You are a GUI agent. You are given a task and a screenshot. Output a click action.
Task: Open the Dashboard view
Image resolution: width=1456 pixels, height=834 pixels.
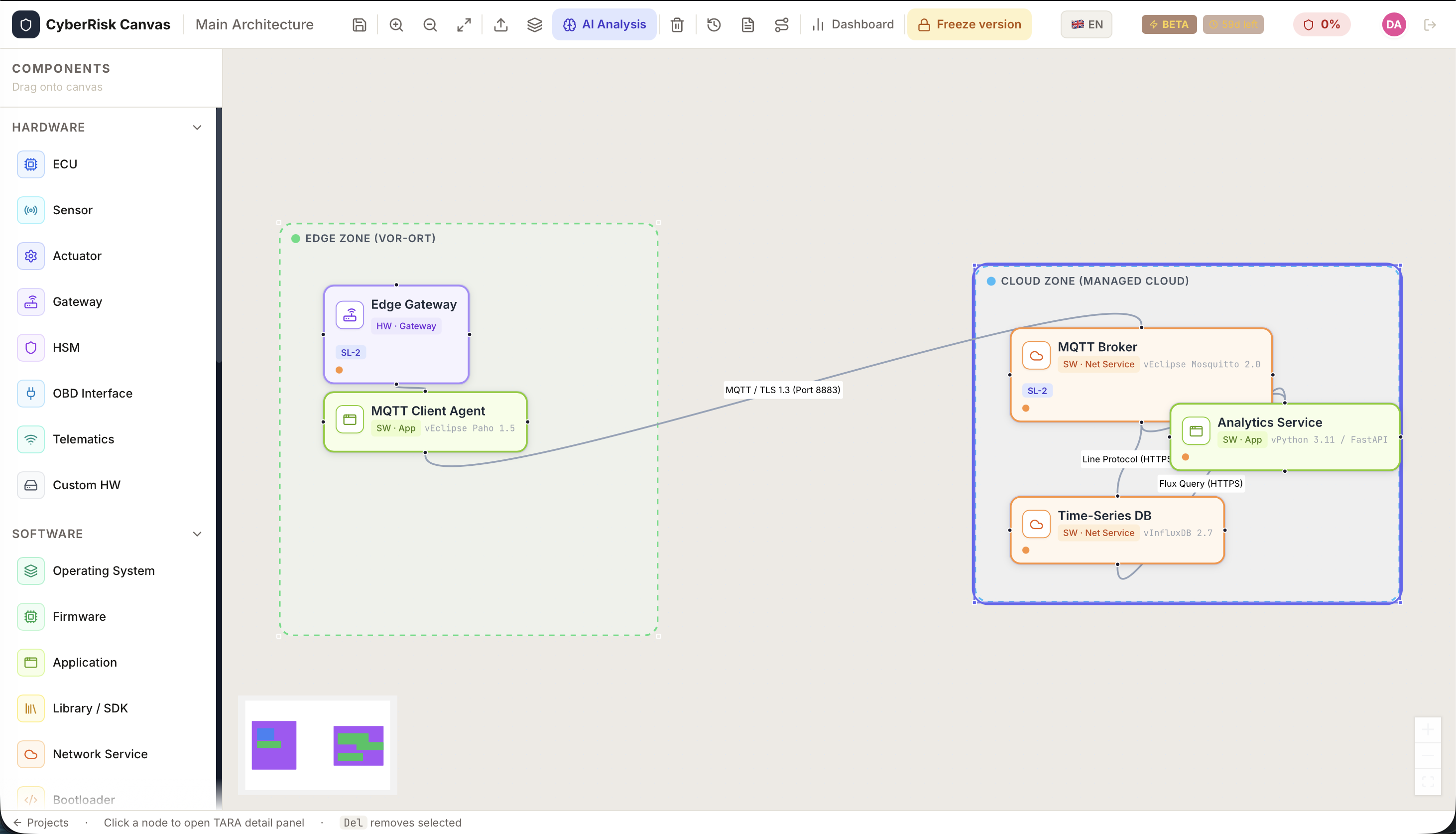click(x=853, y=24)
